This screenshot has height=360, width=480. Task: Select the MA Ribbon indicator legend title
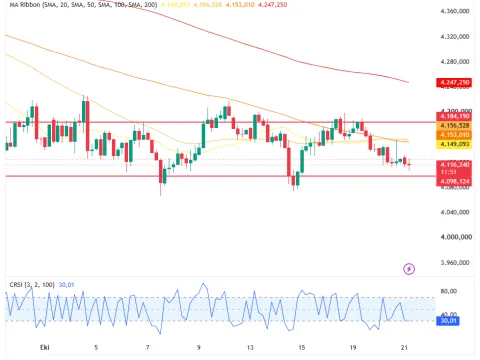[x=83, y=5]
